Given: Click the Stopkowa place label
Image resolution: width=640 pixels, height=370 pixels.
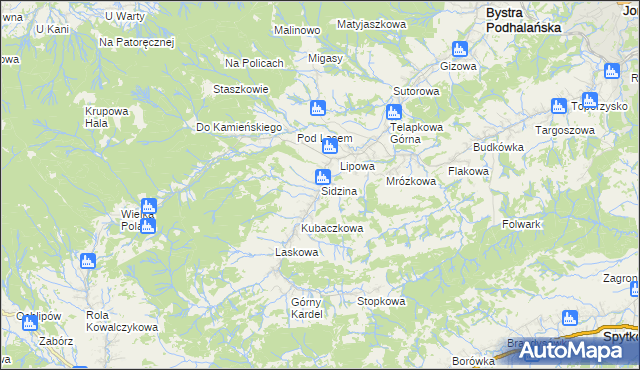Looking at the screenshot, I should [381, 301].
